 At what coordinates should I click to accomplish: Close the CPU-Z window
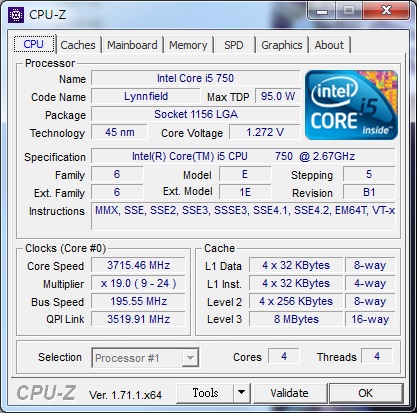pyautogui.click(x=386, y=11)
